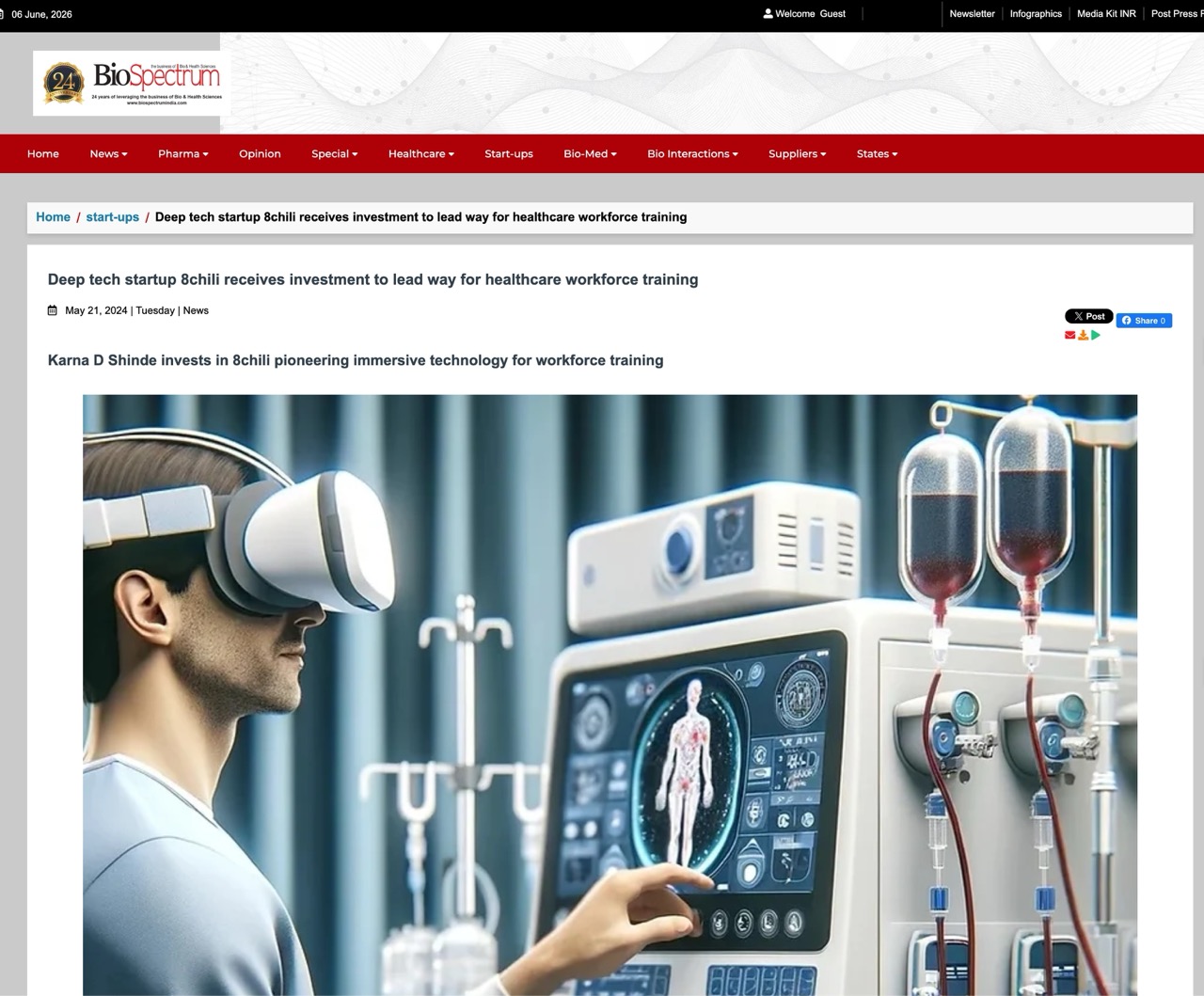Viewport: 1204px width, 996px height.
Task: Click the green play icon
Action: [x=1095, y=335]
